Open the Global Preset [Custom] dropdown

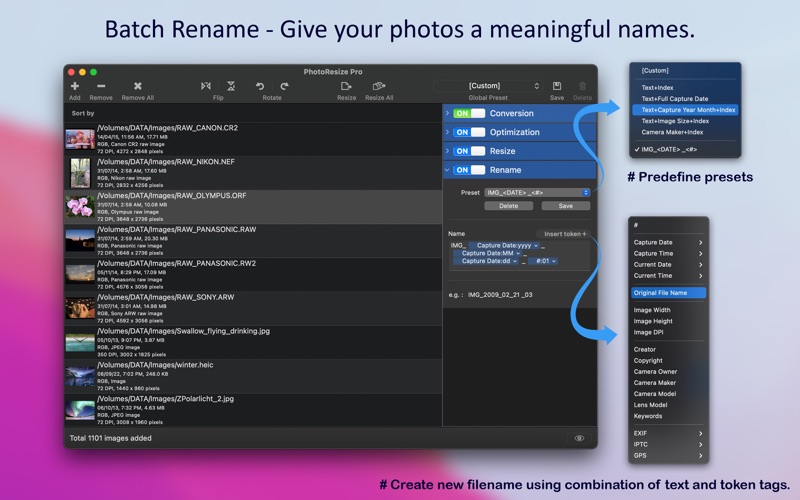(x=488, y=86)
